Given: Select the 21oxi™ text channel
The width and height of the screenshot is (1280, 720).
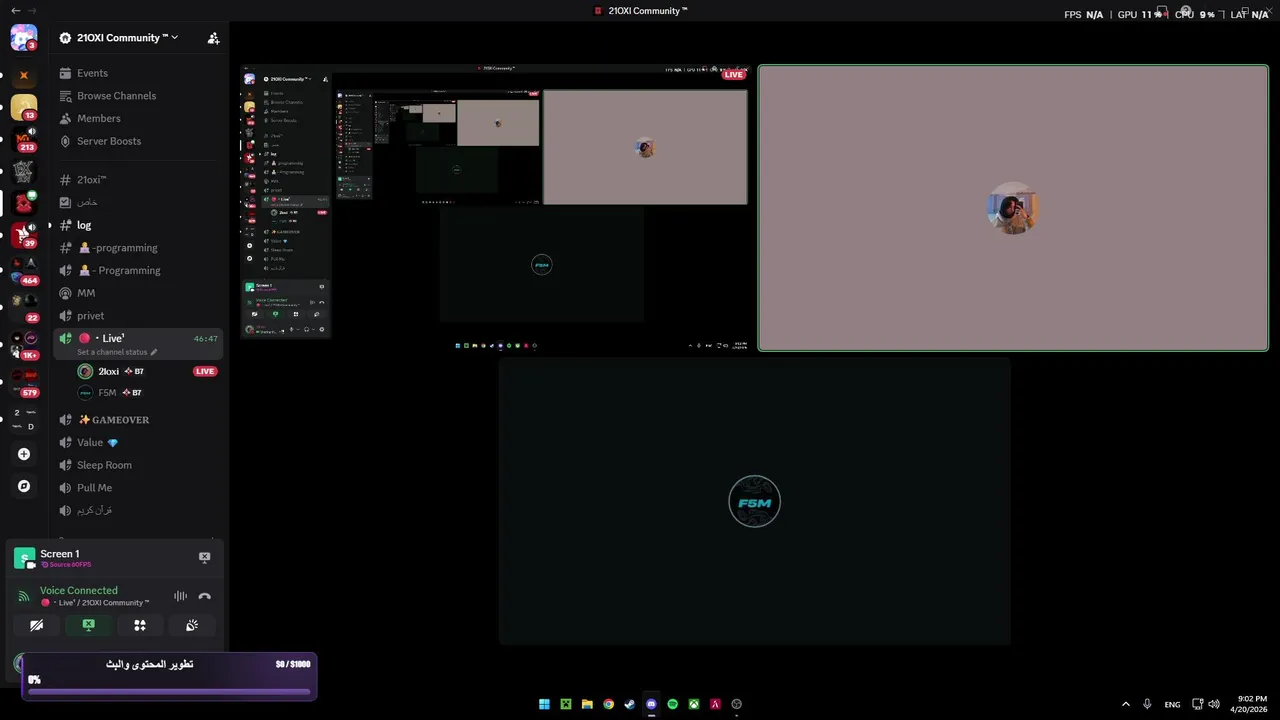Looking at the screenshot, I should coord(138,180).
